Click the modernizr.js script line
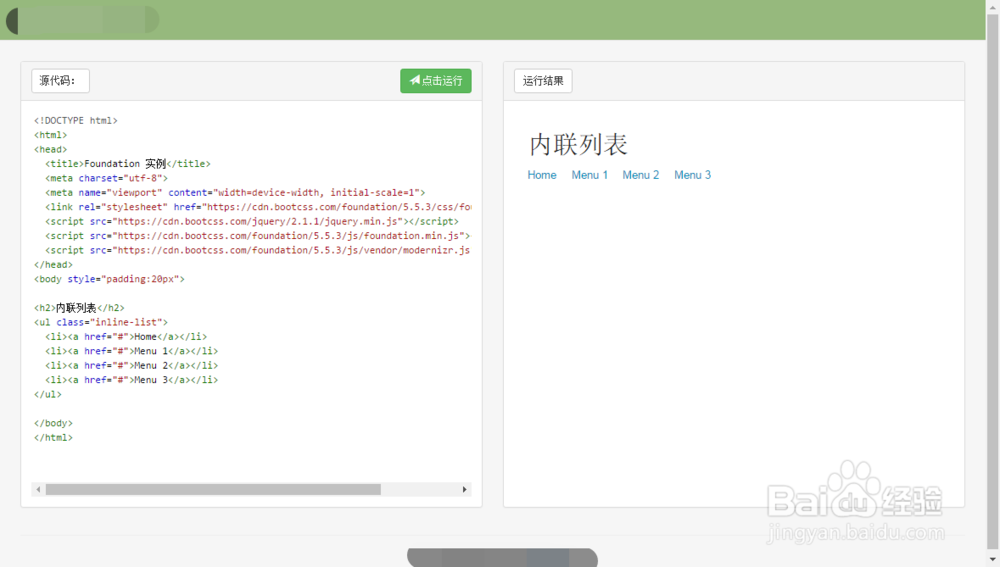 click(258, 250)
